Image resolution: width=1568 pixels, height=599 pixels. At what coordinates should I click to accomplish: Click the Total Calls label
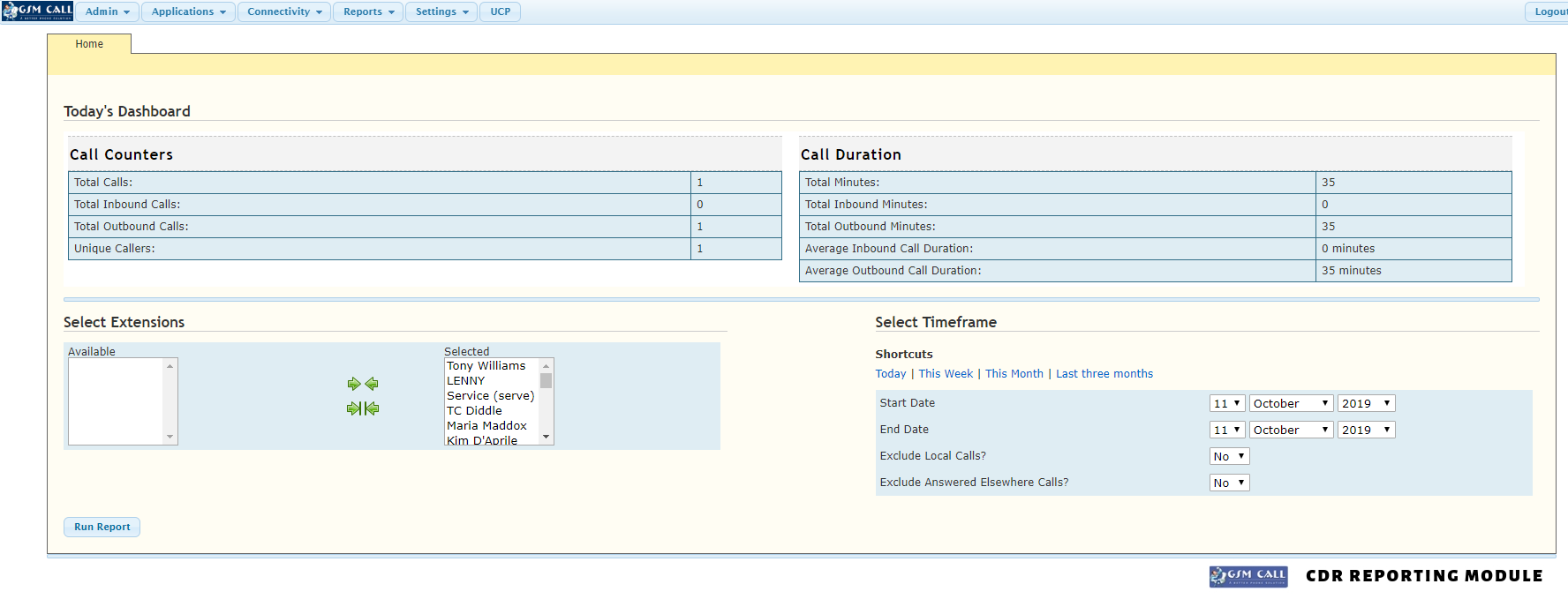pyautogui.click(x=103, y=183)
